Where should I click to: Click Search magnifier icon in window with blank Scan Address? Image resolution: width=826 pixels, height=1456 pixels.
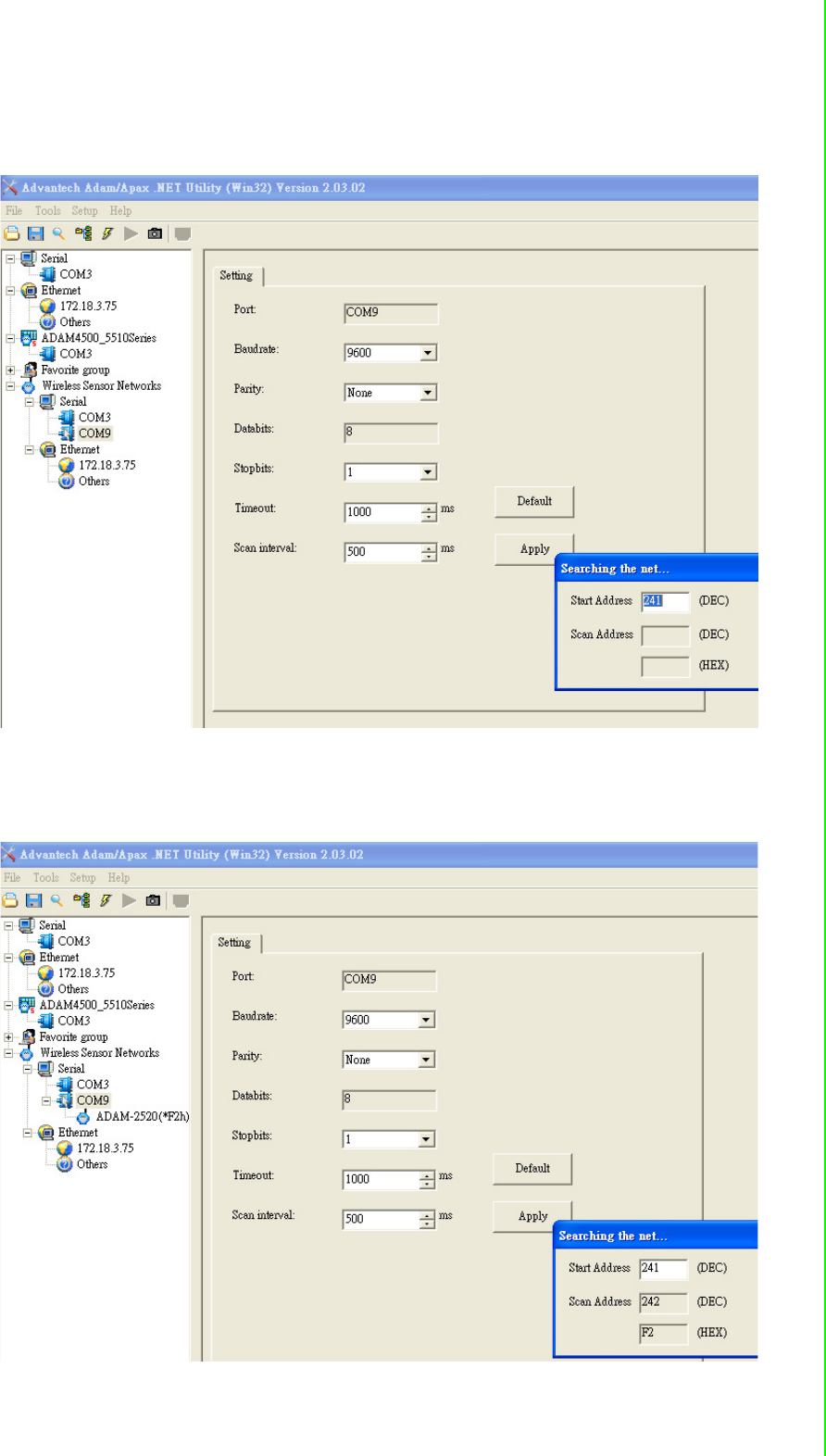pyautogui.click(x=58, y=233)
